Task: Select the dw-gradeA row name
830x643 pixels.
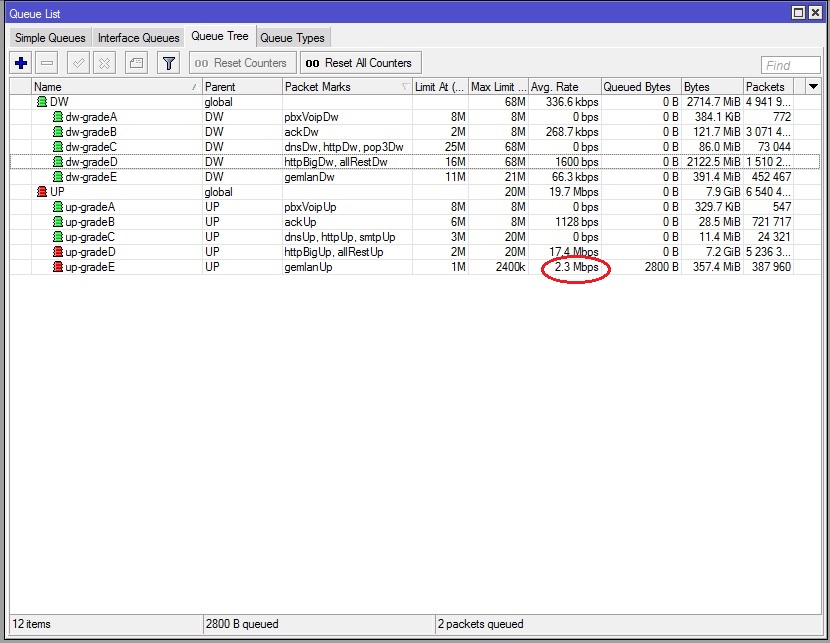Action: coord(91,116)
